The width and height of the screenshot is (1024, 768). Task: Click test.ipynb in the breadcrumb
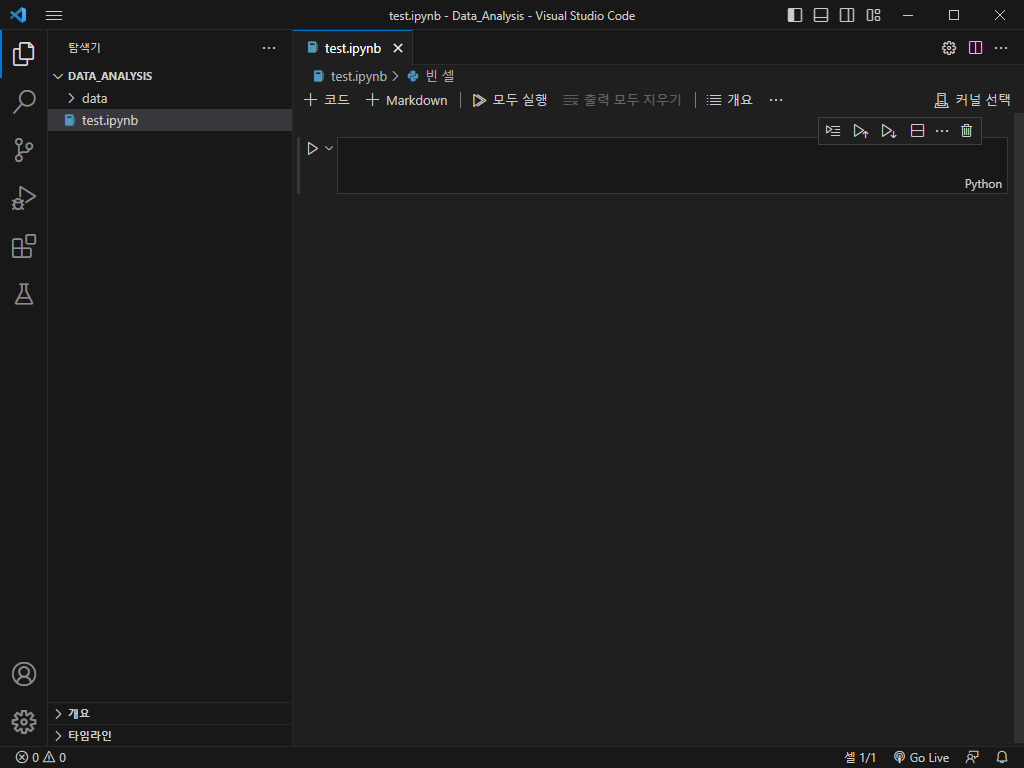359,76
